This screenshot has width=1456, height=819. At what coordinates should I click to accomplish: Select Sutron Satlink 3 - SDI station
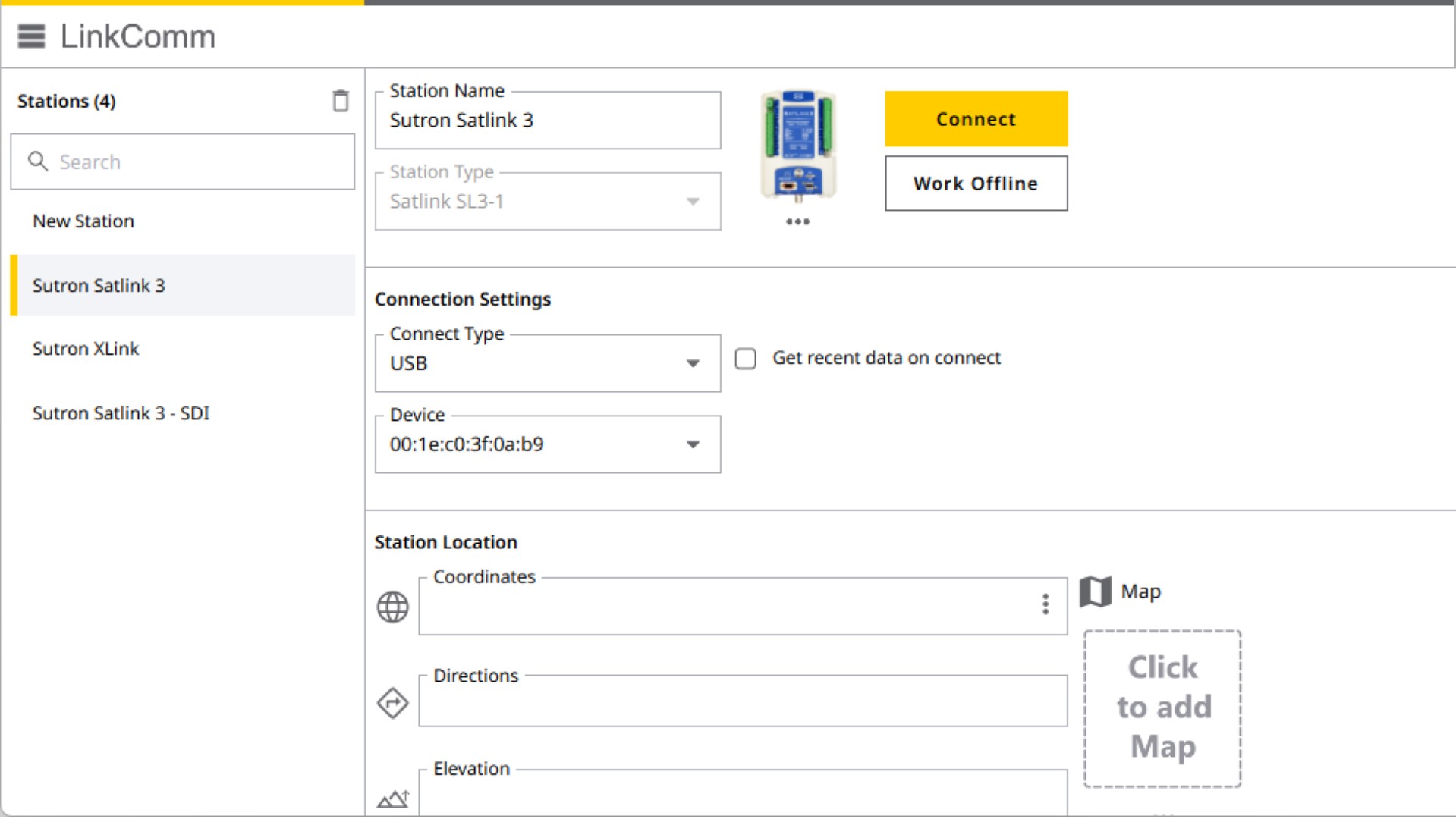(x=183, y=413)
